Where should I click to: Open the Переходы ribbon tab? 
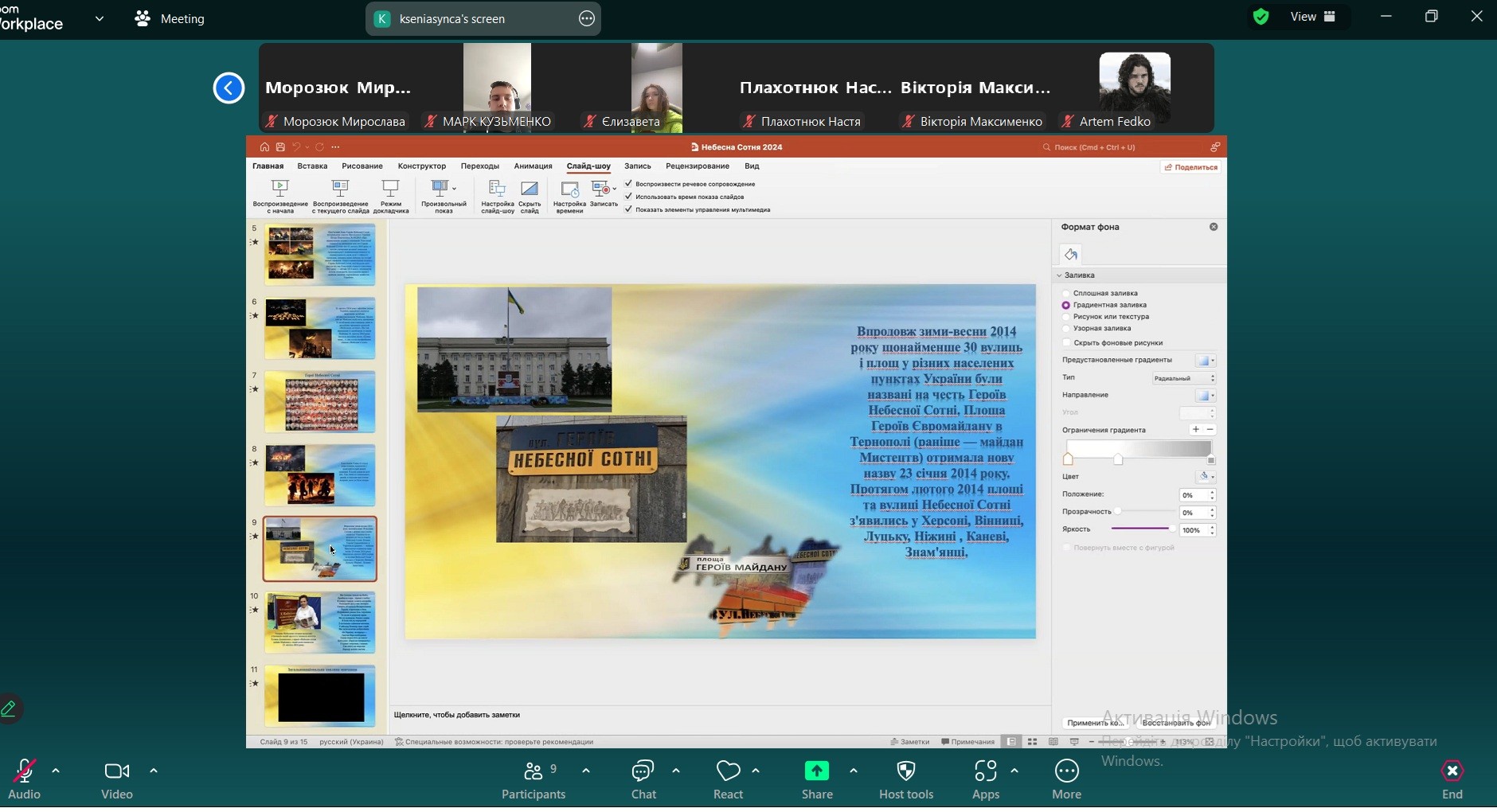coord(480,166)
